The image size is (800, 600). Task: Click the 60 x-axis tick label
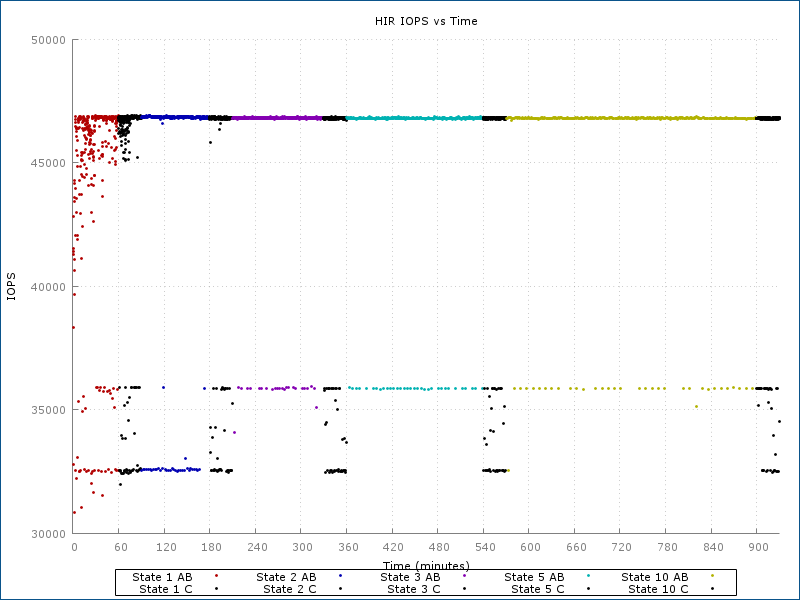pyautogui.click(x=121, y=547)
